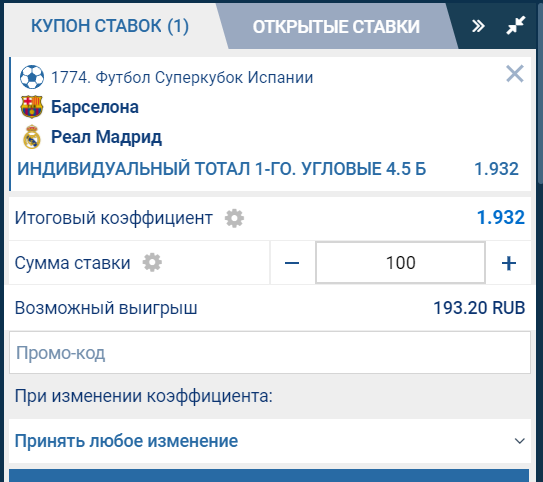The image size is (543, 482).
Task: Remove the Barcelona–Real Madrid bet with X
Action: 515,74
